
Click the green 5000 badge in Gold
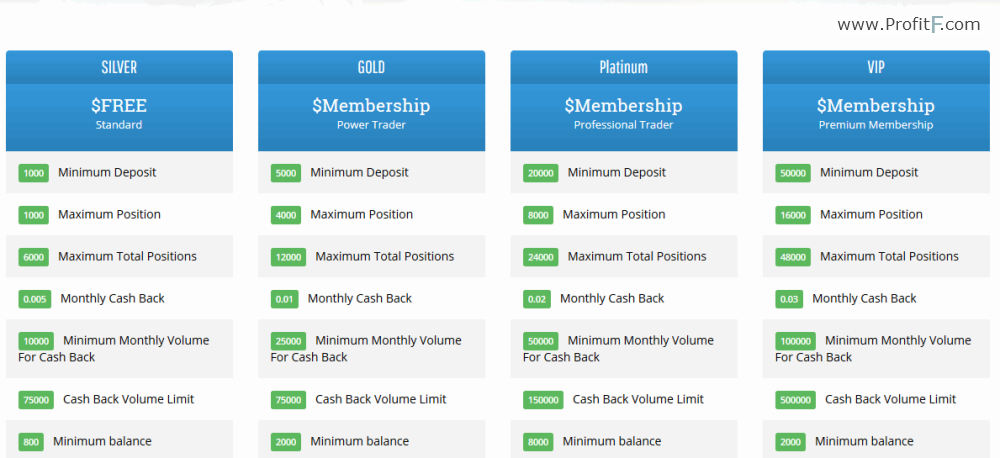(x=286, y=173)
